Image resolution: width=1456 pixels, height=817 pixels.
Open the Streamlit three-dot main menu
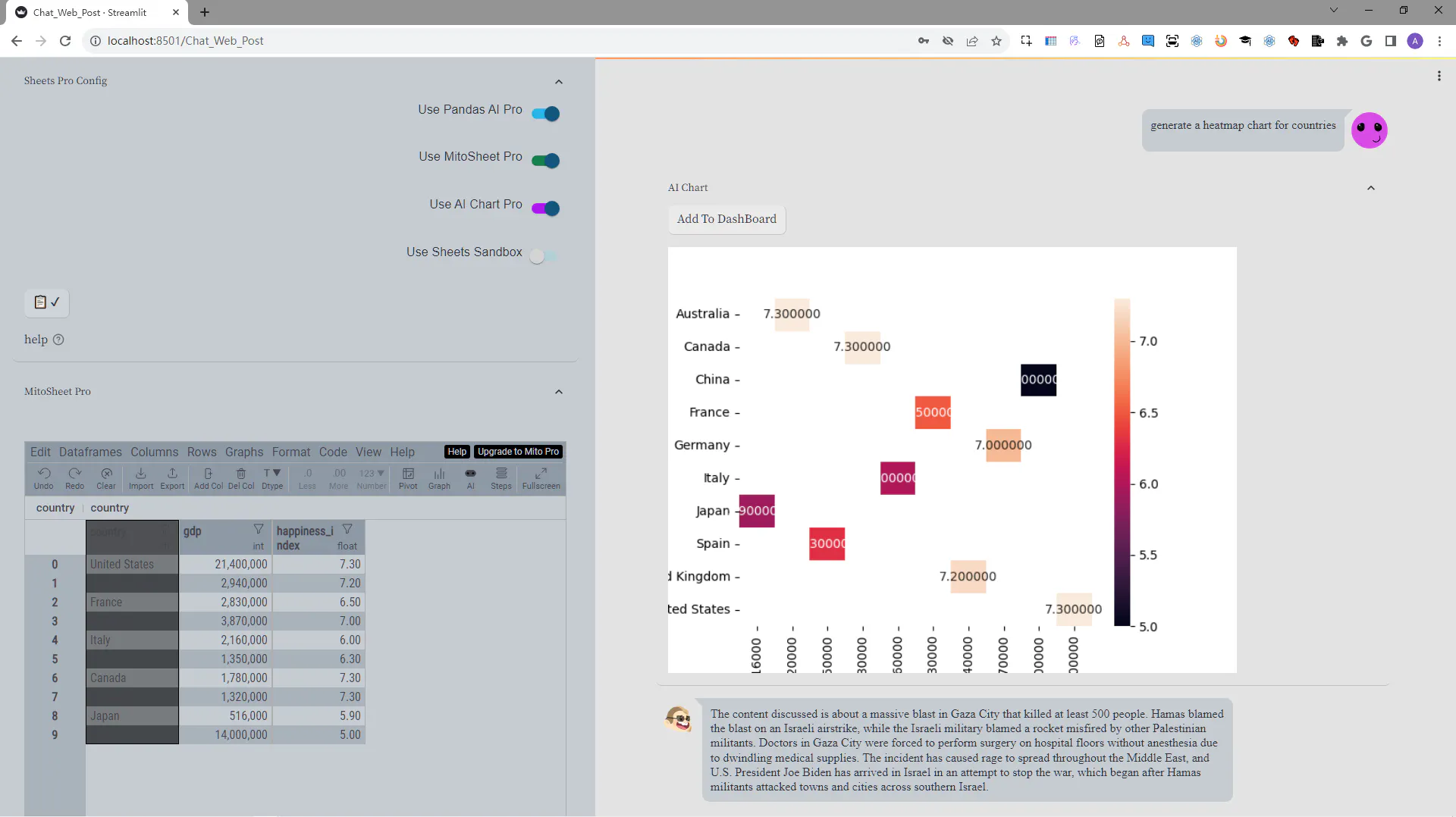click(x=1439, y=76)
